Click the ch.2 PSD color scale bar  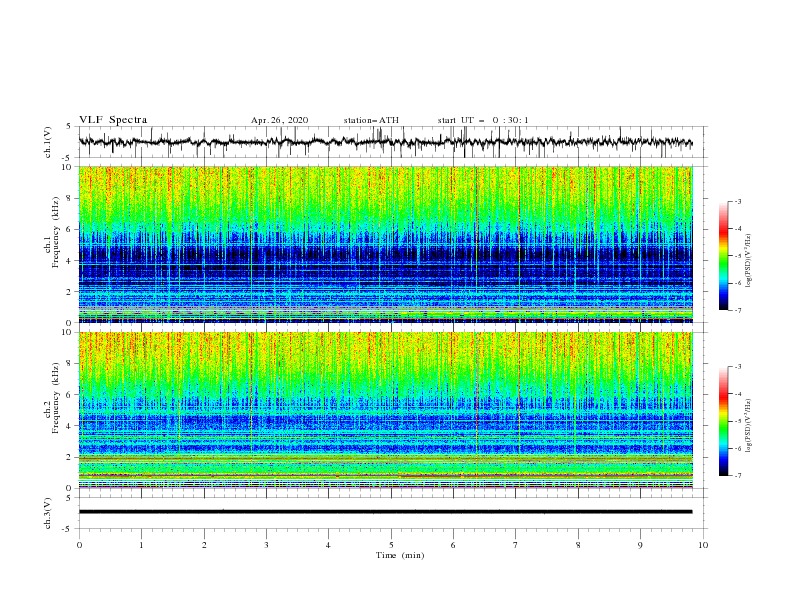[x=723, y=421]
